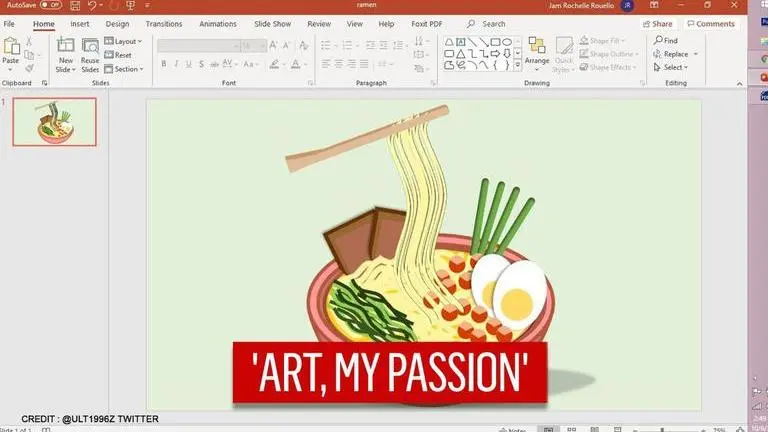Click the Copy icon in Clipboard group
This screenshot has width=768, height=432.
click(29, 55)
